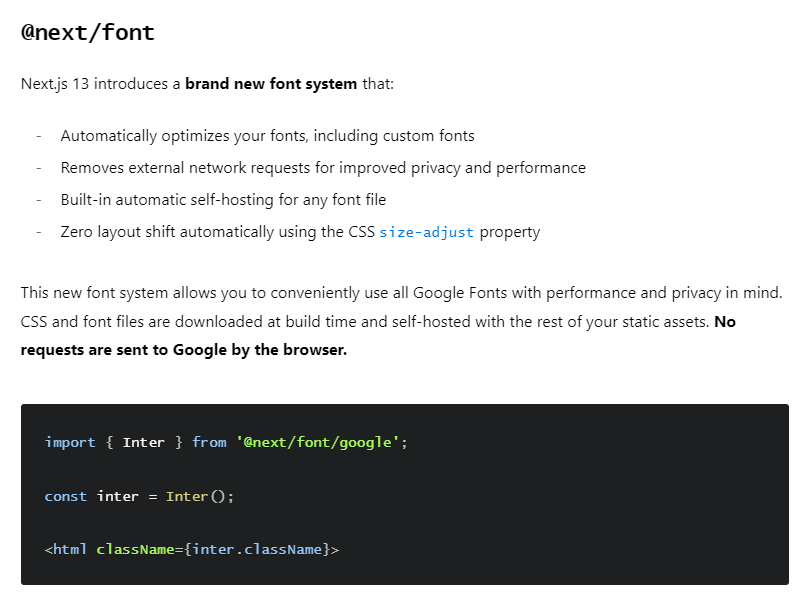Click the '@next/font/google' string in code
This screenshot has width=807, height=599.
(x=318, y=442)
